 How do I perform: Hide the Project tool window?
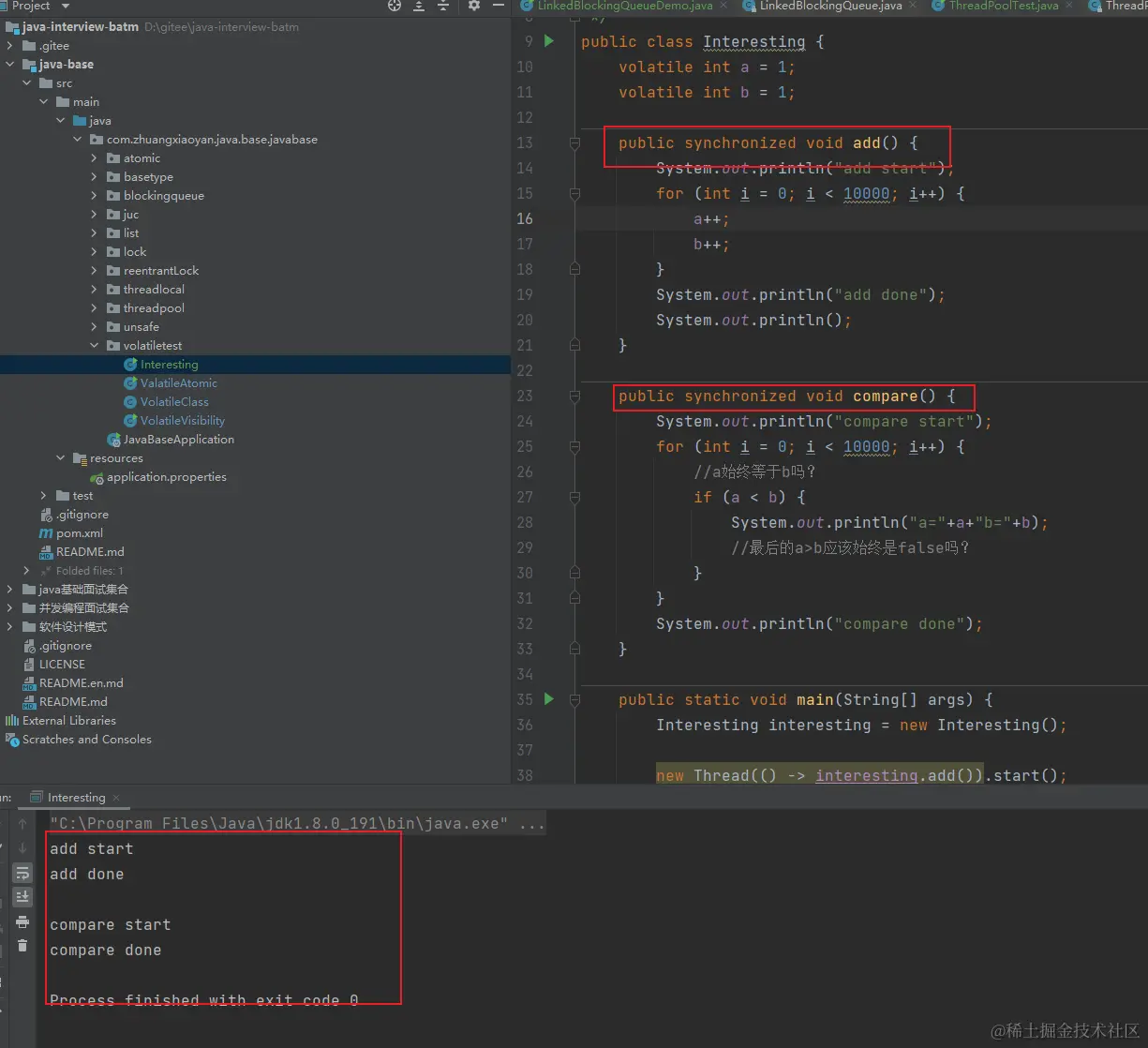click(499, 6)
